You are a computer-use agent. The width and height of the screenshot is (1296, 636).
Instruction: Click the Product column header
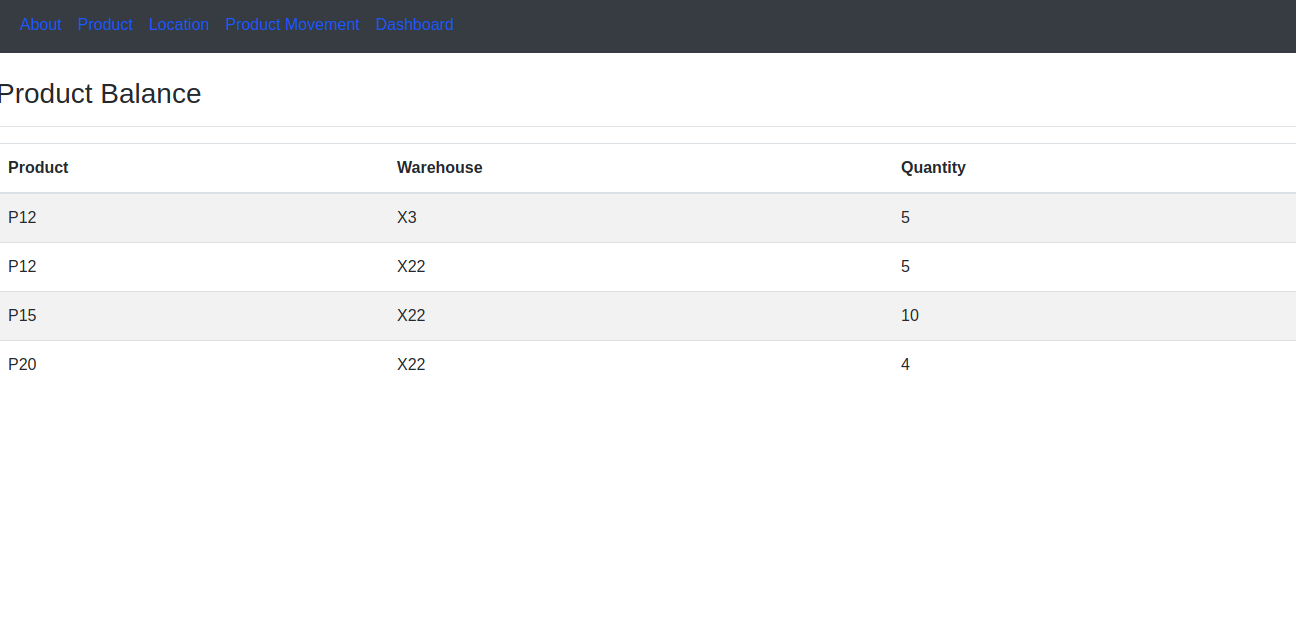(38, 167)
